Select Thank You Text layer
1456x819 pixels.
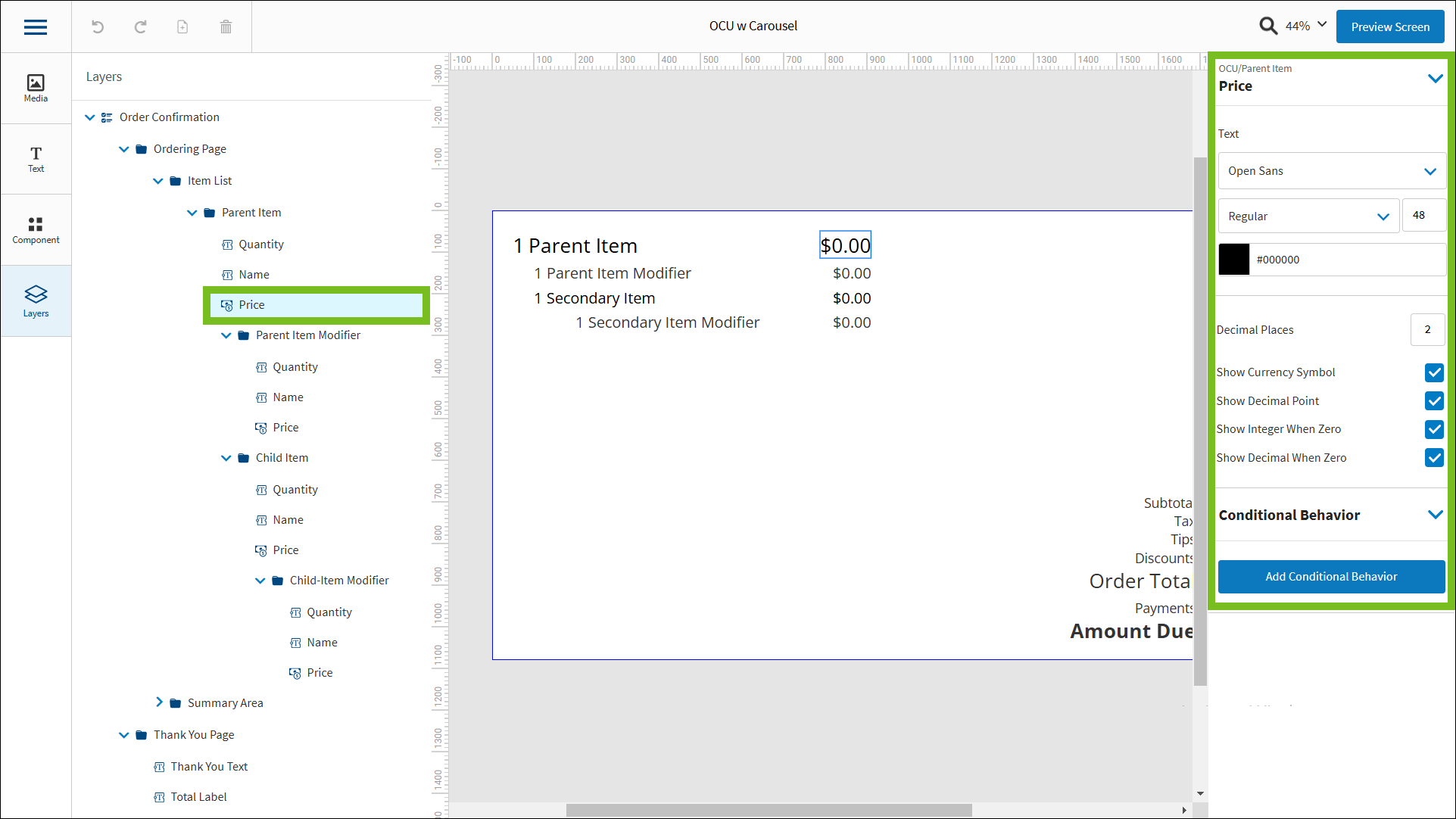209,767
